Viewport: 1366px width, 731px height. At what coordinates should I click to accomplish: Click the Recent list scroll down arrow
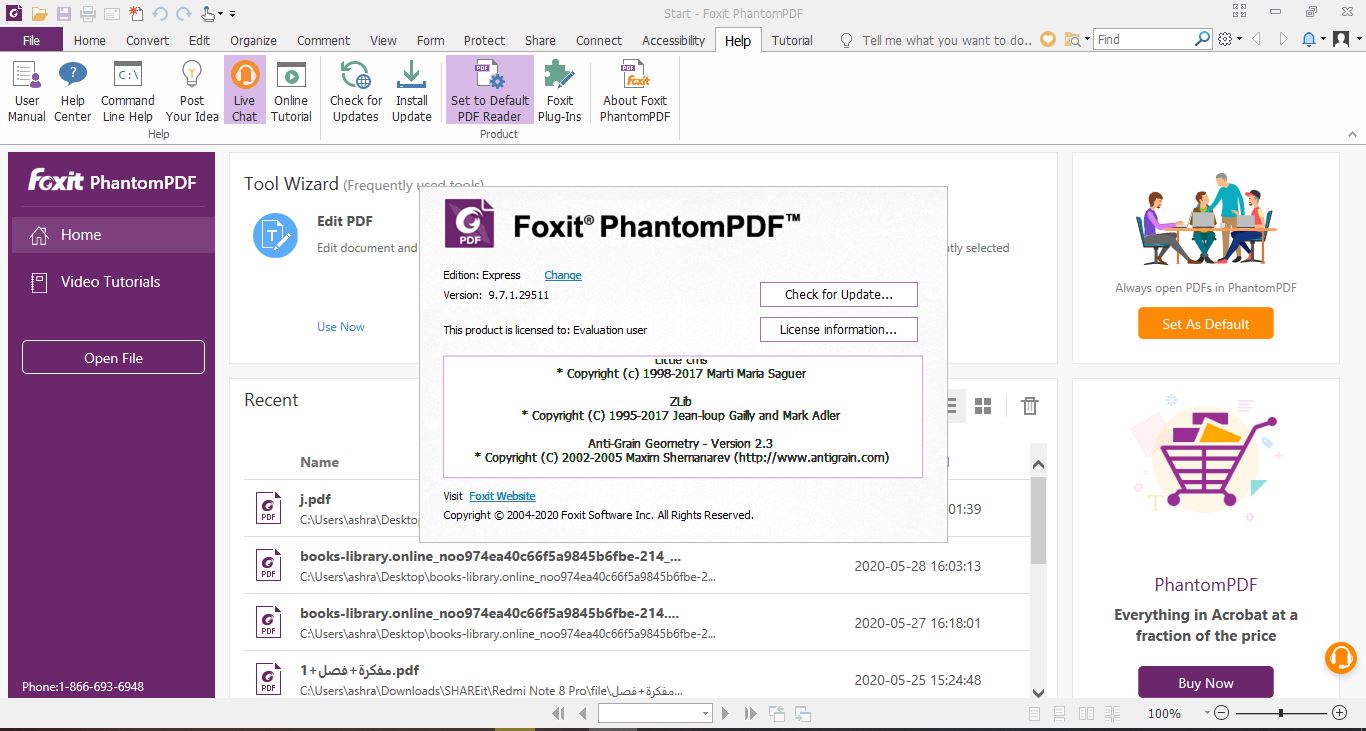(x=1038, y=692)
